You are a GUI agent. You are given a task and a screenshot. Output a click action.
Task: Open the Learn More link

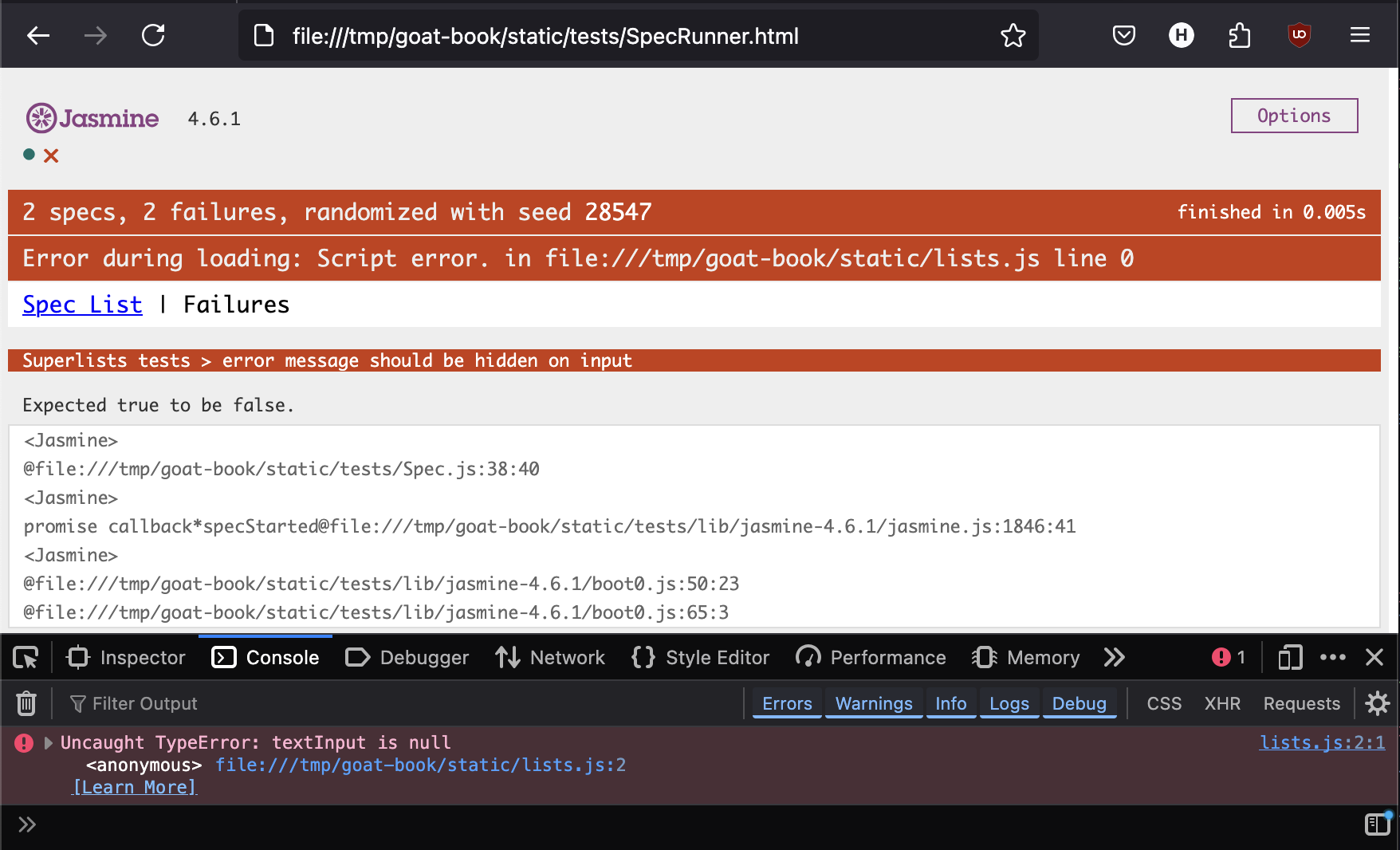point(135,787)
